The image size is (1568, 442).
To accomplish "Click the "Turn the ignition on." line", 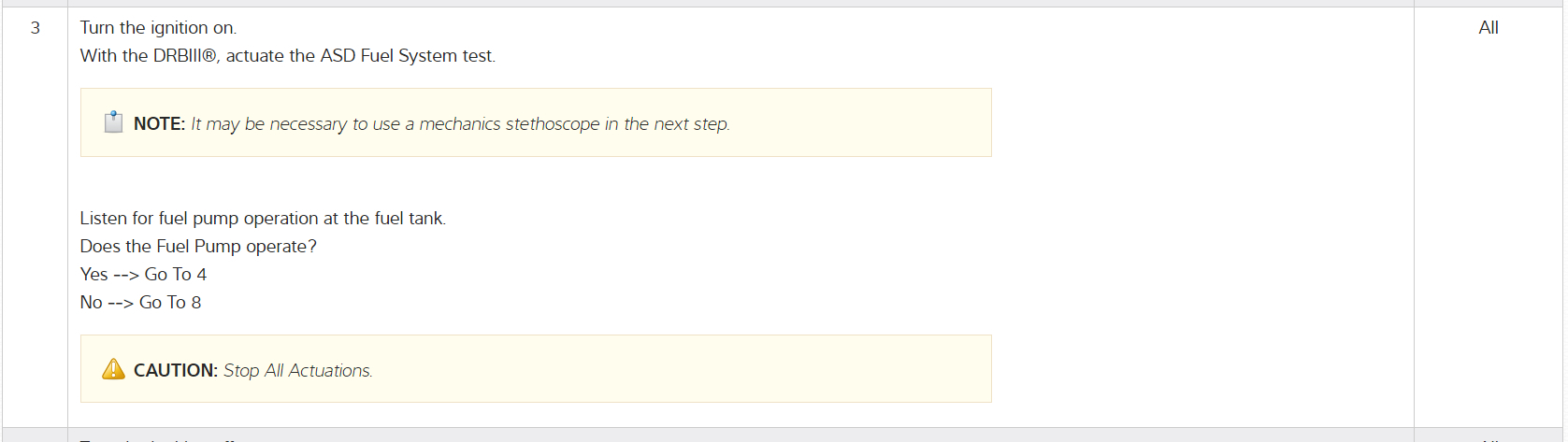I will (x=158, y=28).
